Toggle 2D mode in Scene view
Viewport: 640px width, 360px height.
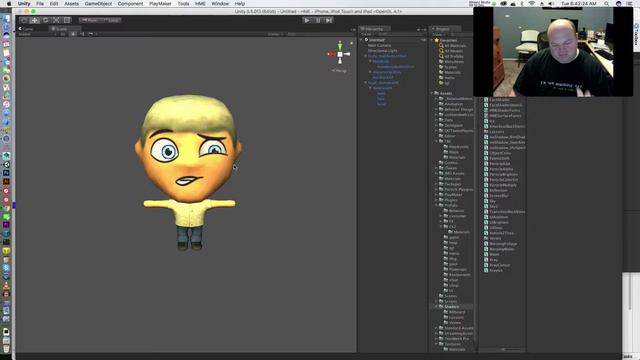[63, 34]
